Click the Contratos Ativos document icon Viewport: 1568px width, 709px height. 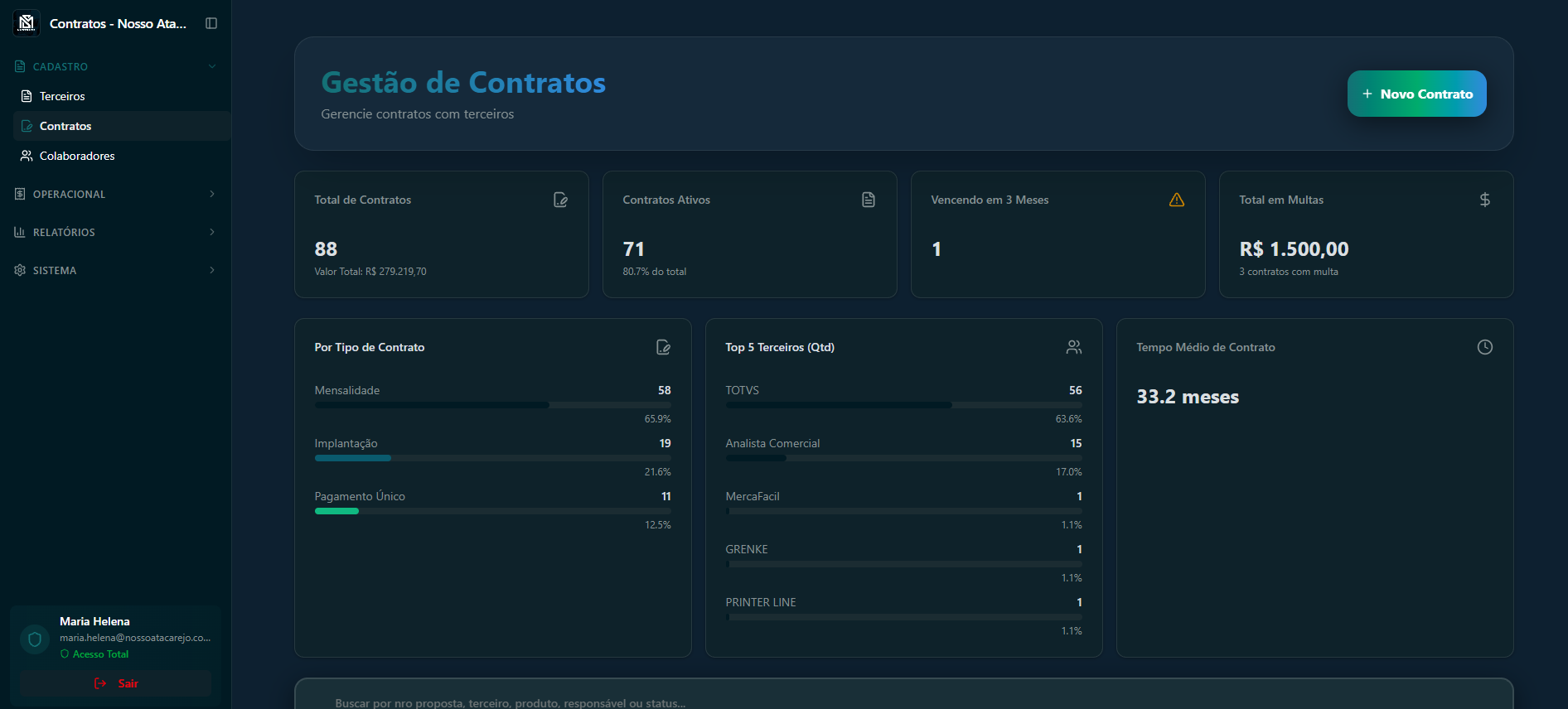pyautogui.click(x=869, y=200)
